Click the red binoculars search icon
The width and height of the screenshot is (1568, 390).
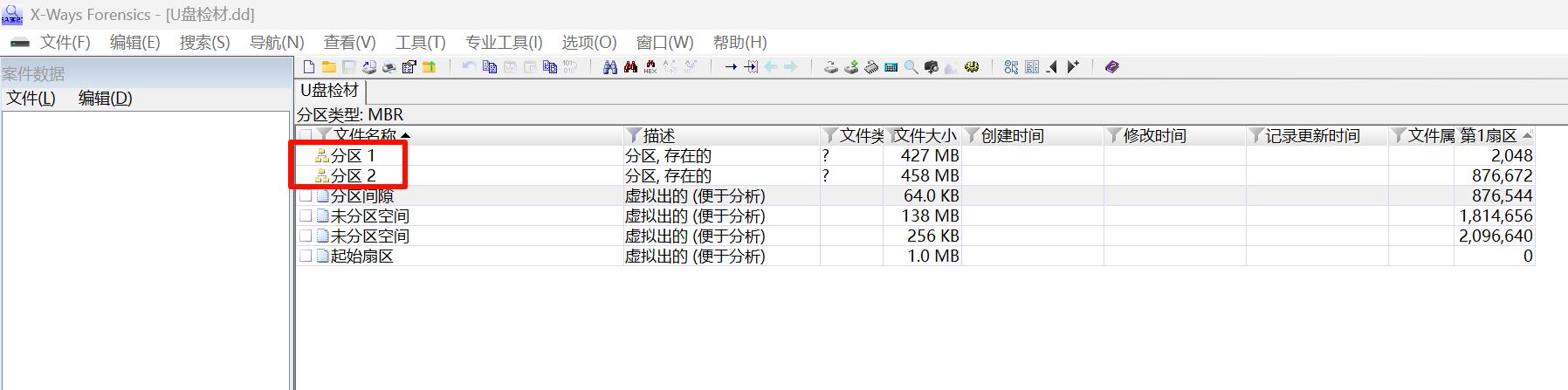click(630, 67)
